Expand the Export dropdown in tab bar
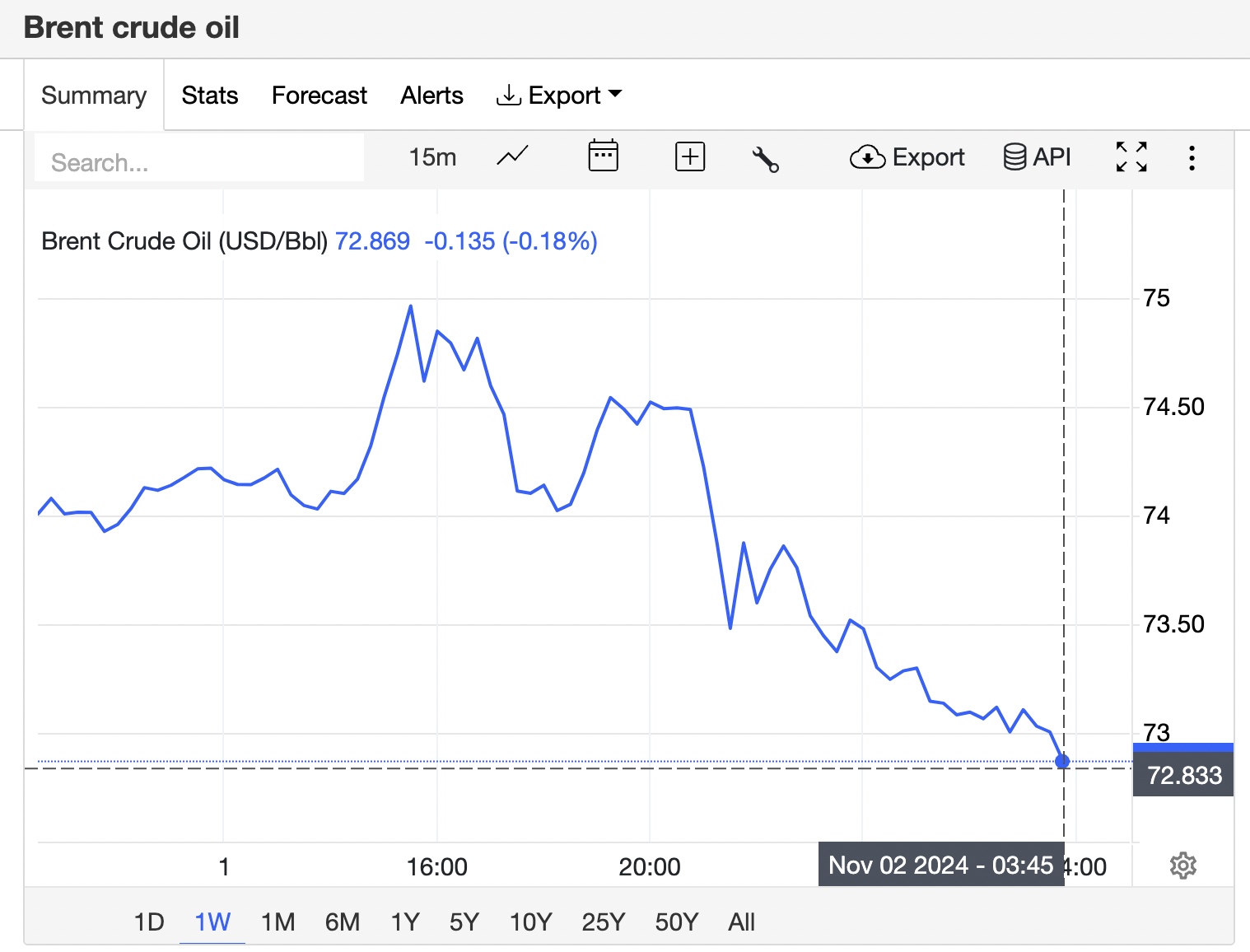 point(559,96)
